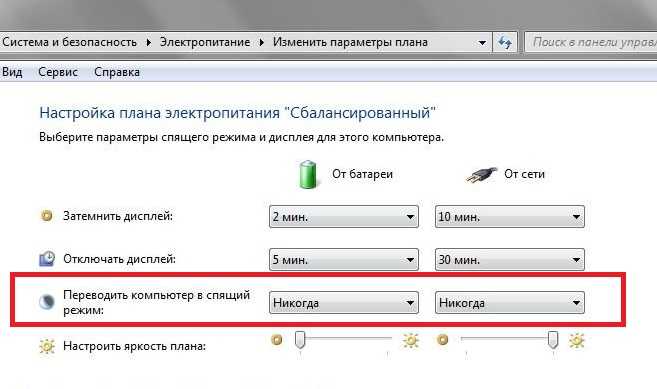The height and width of the screenshot is (389, 657).
Task: Click the Настроить яркость плана label
Action: click(x=135, y=346)
